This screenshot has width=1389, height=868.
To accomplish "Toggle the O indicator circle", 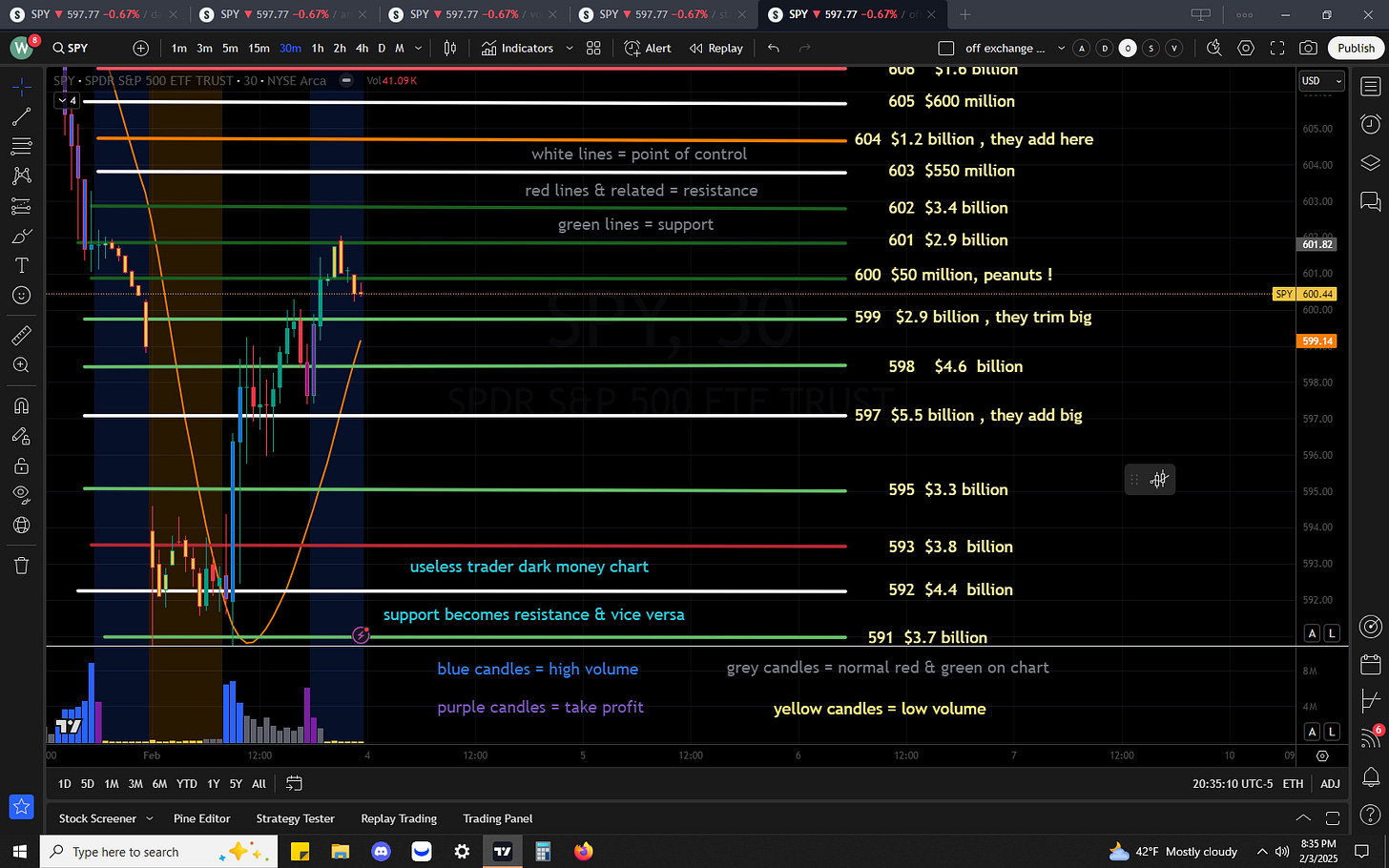I will click(1128, 48).
